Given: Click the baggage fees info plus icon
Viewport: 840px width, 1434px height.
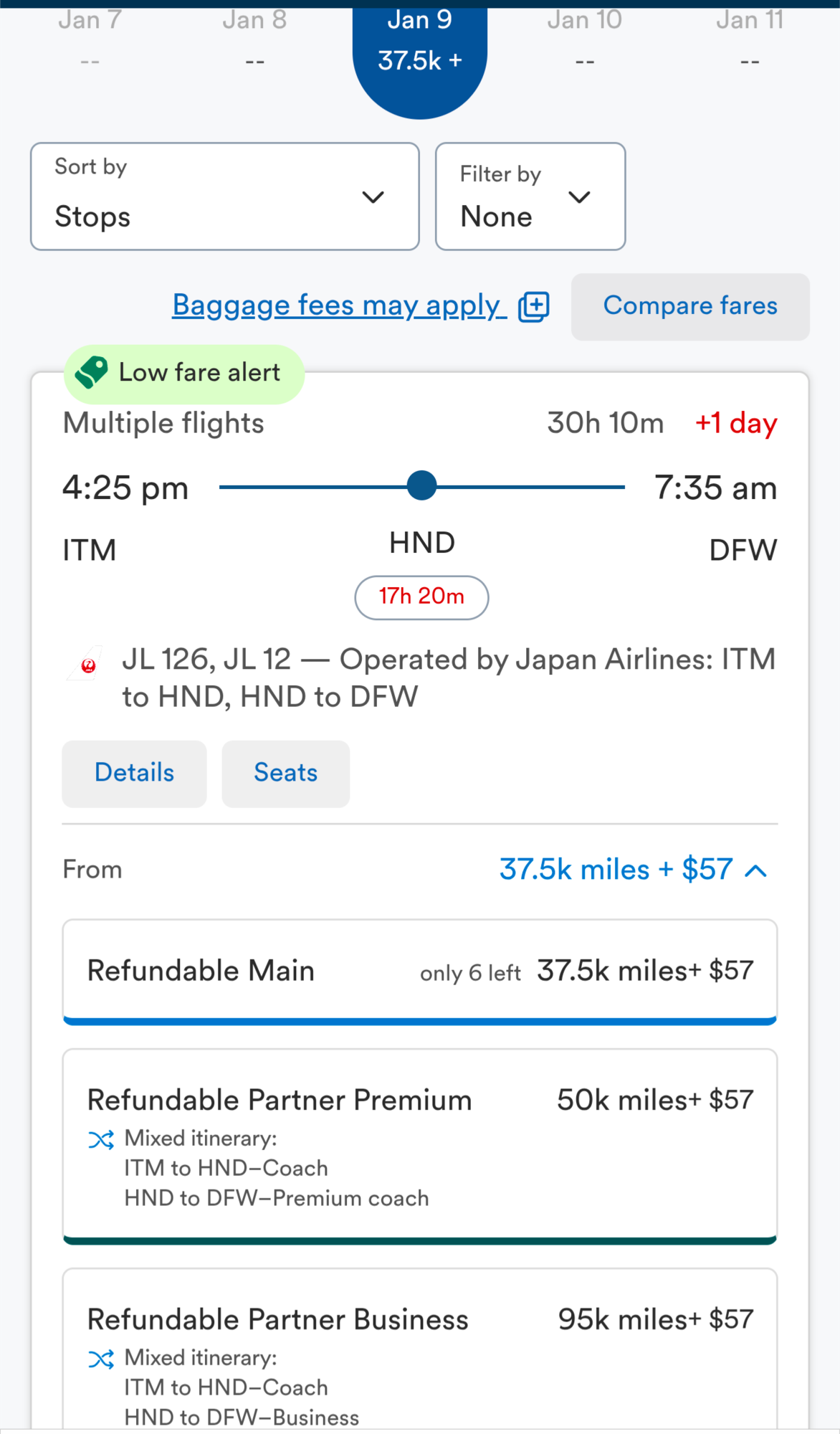Looking at the screenshot, I should [534, 307].
